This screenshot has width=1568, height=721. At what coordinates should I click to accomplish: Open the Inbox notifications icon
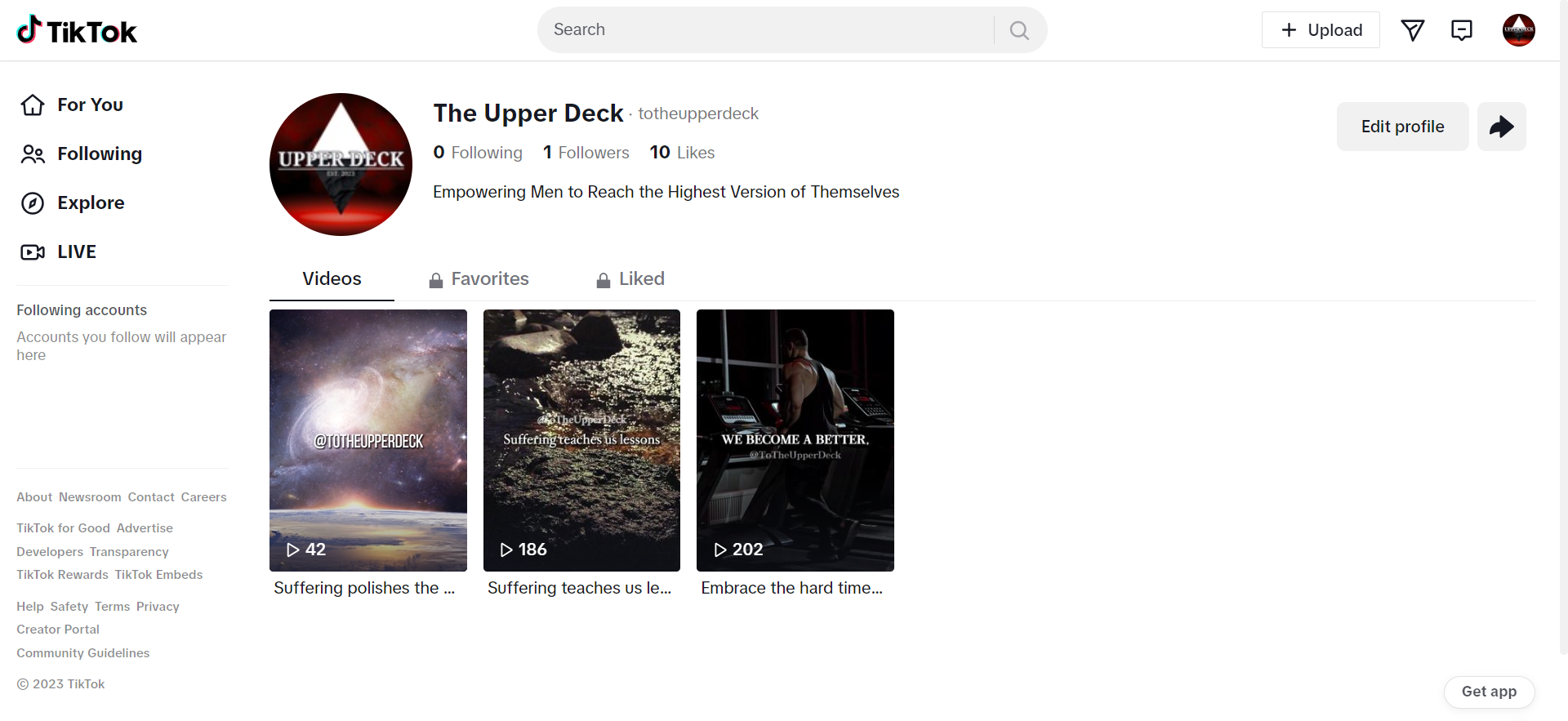[1462, 30]
